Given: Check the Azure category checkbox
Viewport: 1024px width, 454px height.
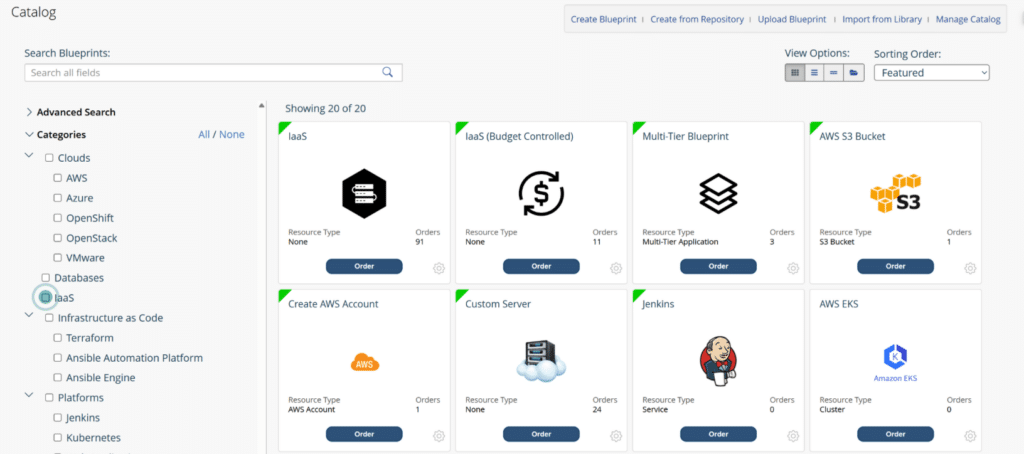Looking at the screenshot, I should pos(57,198).
